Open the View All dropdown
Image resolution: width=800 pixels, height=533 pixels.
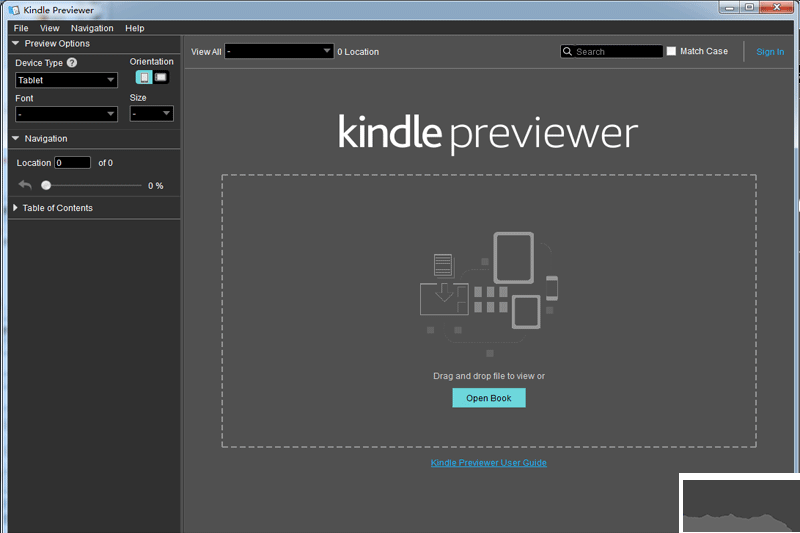(279, 51)
